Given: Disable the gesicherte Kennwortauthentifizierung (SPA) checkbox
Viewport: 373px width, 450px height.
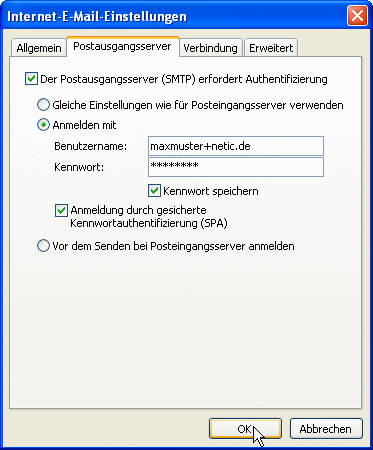Looking at the screenshot, I should [x=61, y=211].
